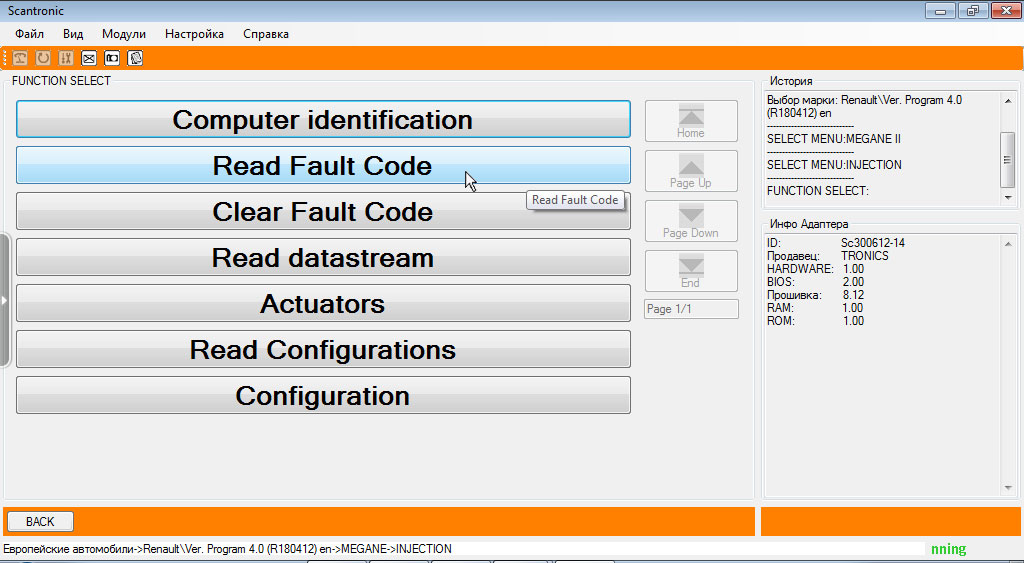Click the camera screenshot toolbar icon
The height and width of the screenshot is (563, 1024).
pyautogui.click(x=112, y=58)
